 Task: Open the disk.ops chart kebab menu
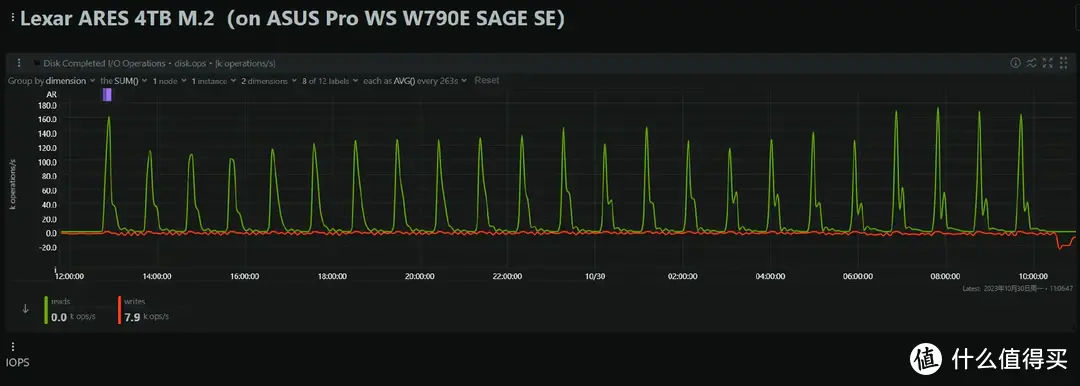[19, 63]
